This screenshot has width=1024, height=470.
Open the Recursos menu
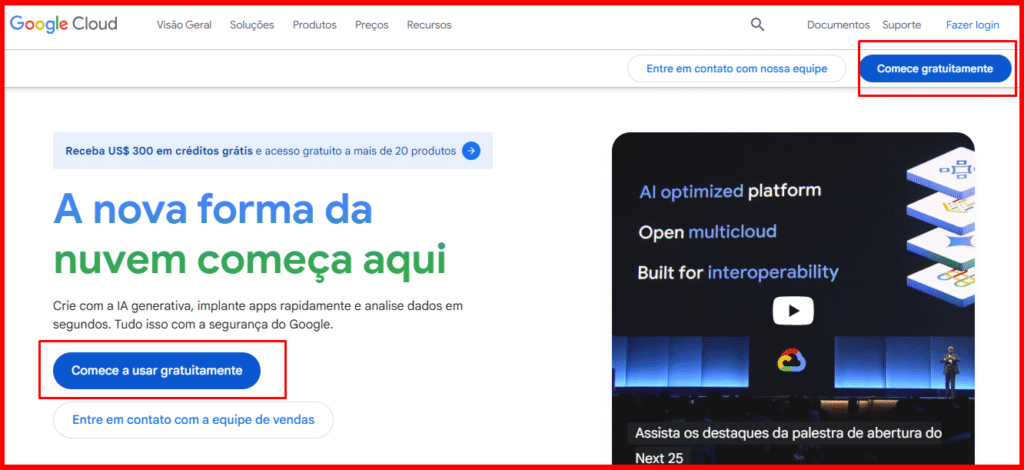429,25
